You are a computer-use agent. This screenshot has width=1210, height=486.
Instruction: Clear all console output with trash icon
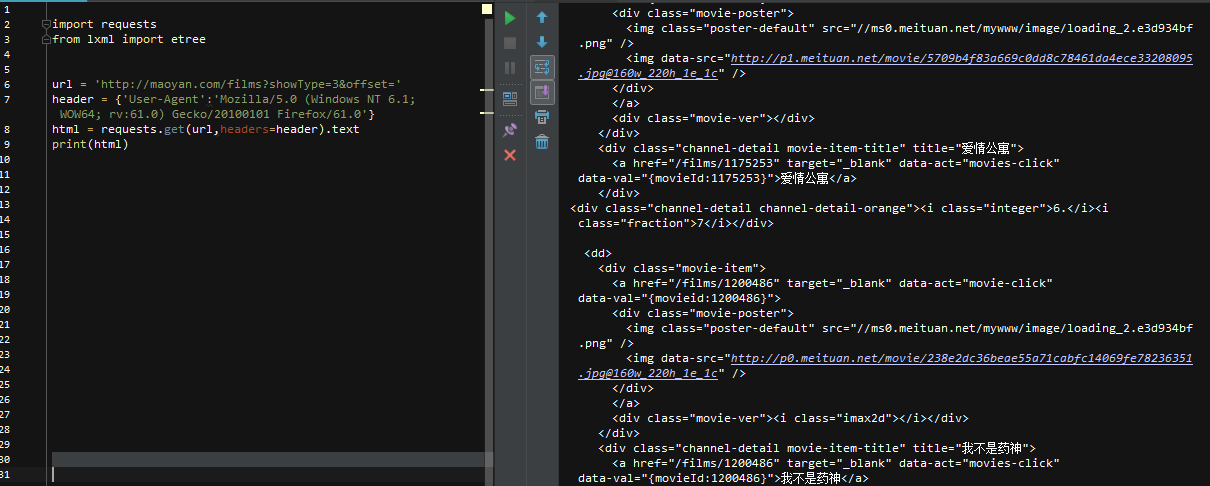click(x=542, y=142)
